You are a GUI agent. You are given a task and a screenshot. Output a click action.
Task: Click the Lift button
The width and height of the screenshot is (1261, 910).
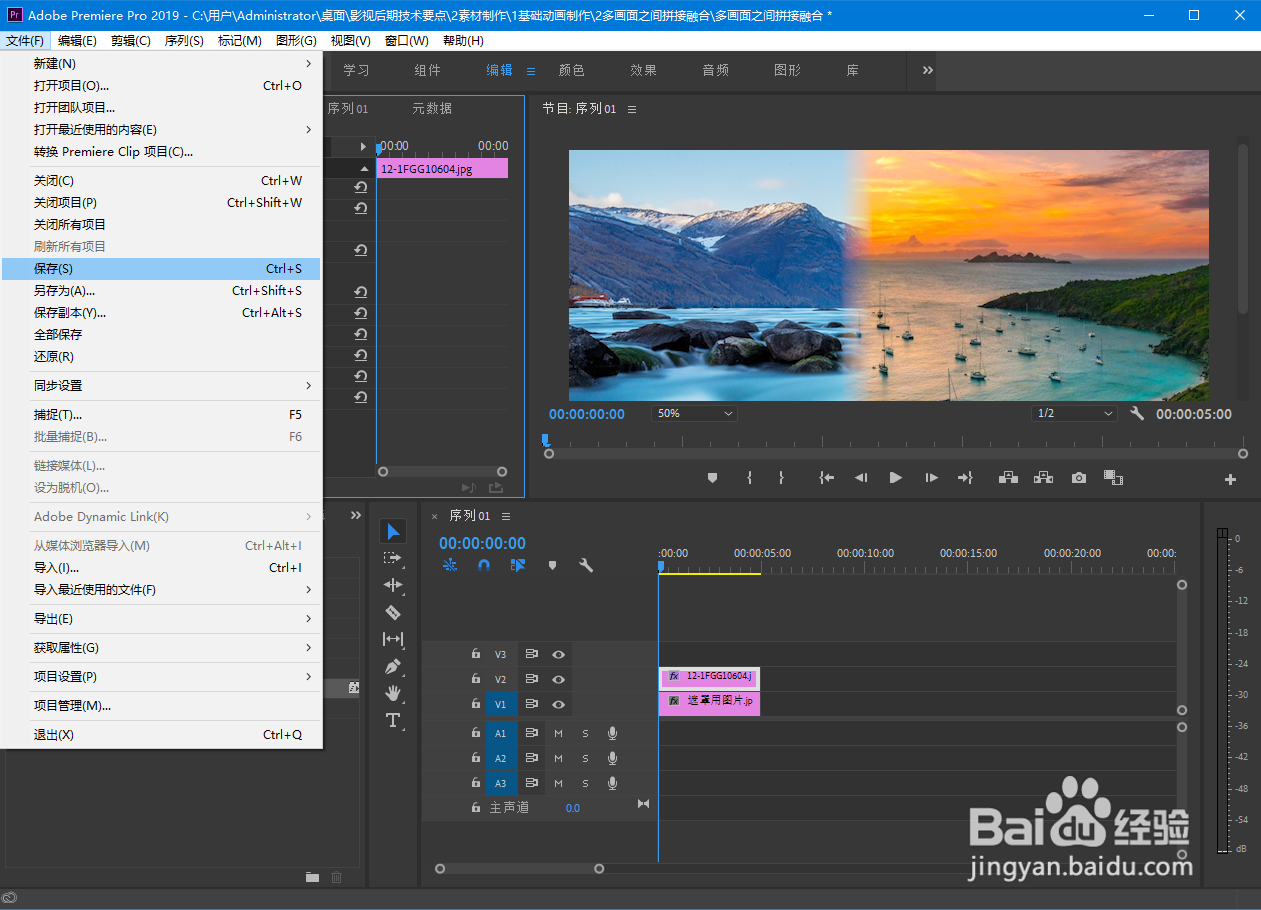1008,478
